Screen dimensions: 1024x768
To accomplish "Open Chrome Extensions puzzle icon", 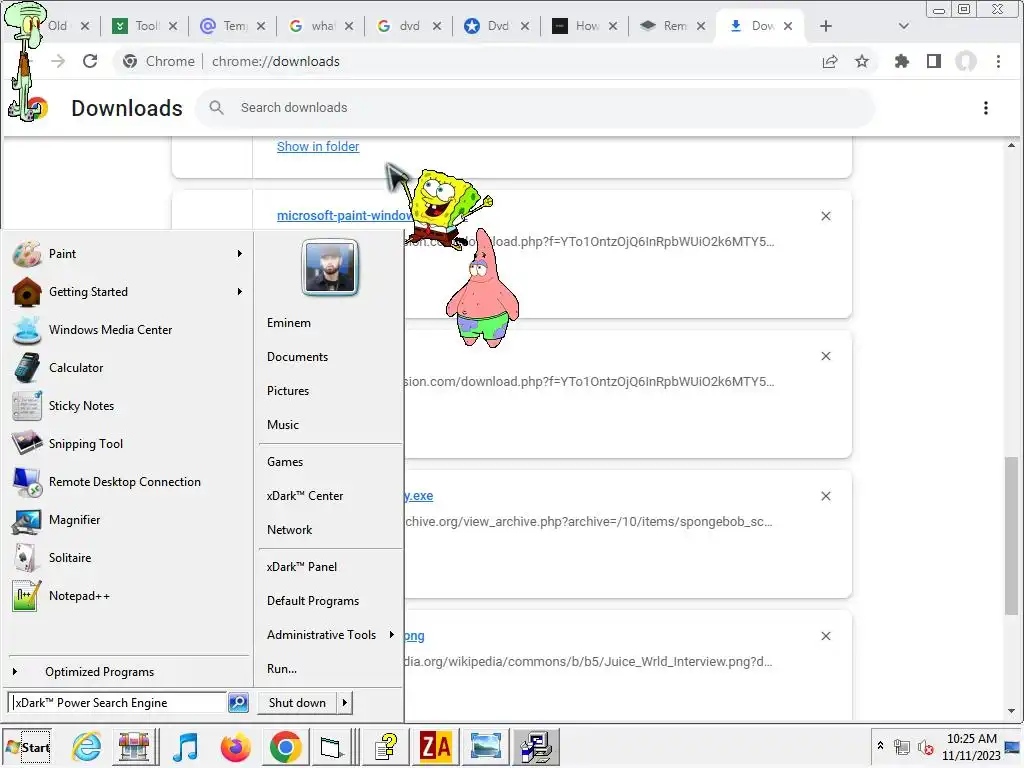I will [x=902, y=61].
